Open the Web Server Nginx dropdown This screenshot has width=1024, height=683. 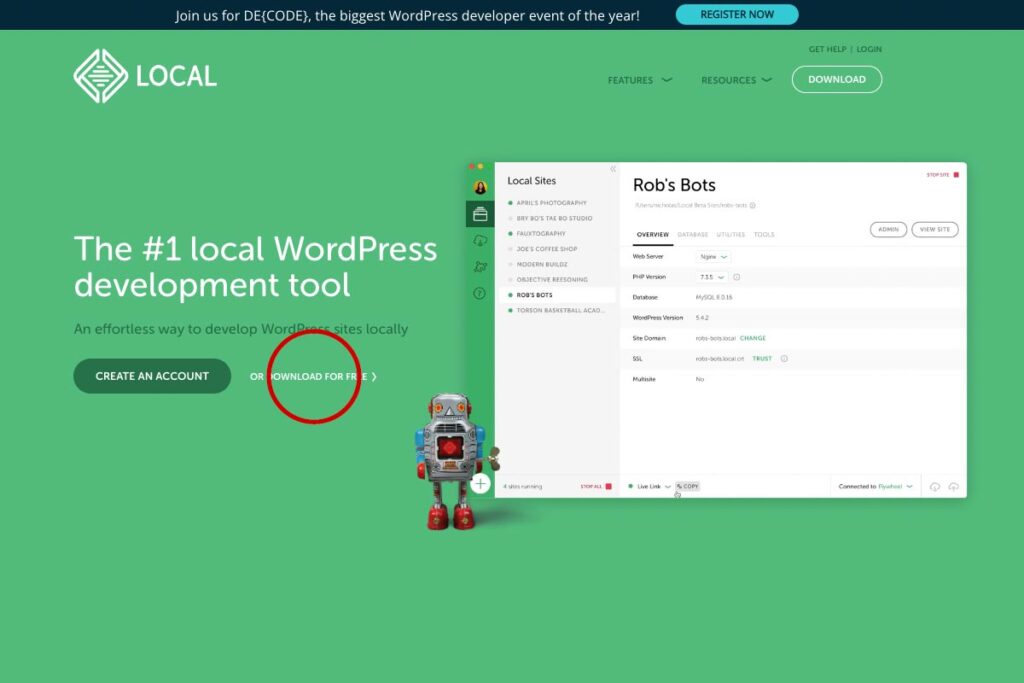pos(713,257)
